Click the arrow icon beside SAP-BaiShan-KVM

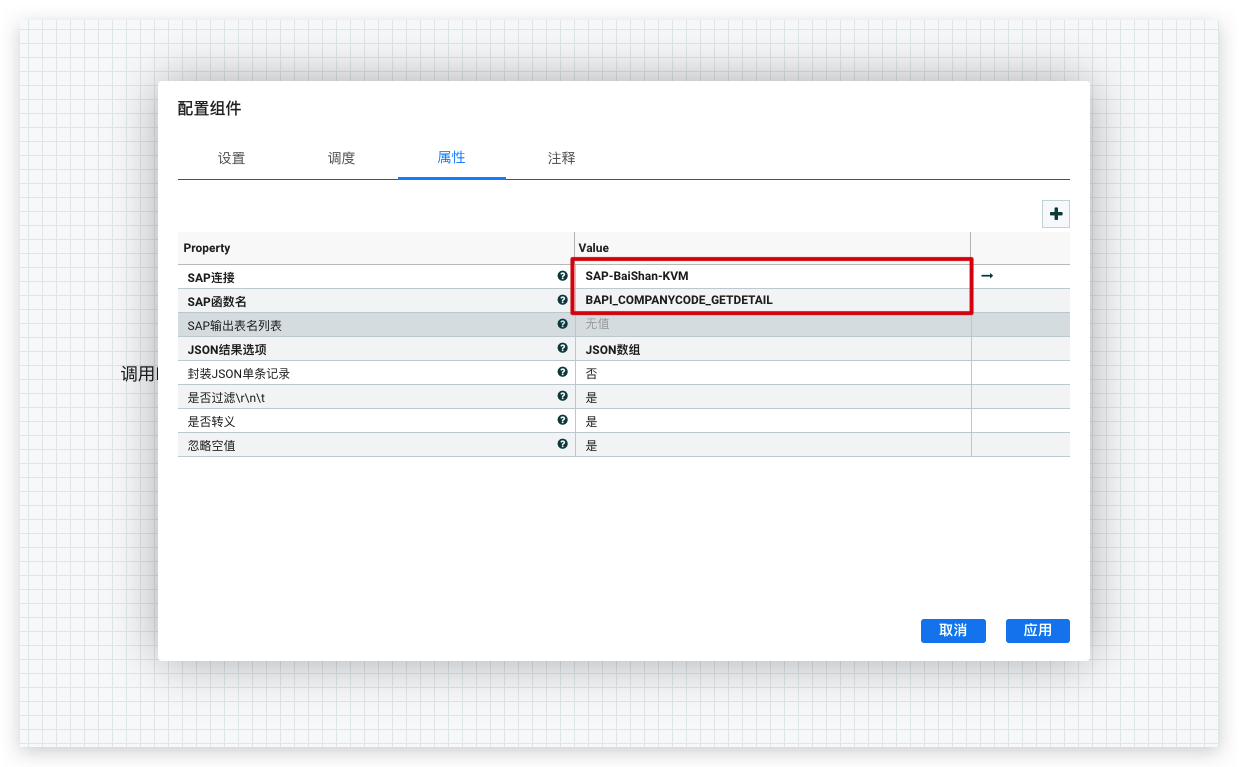pos(987,276)
